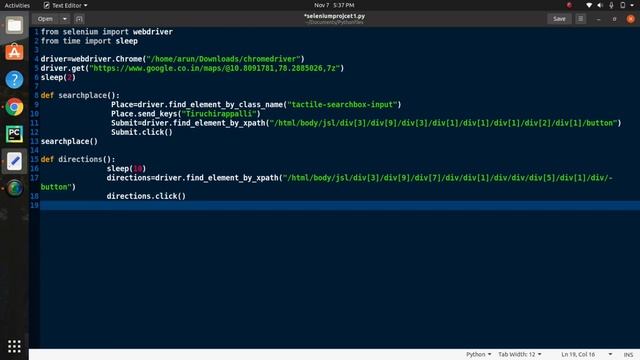640x360 pixels.
Task: Open the recent files dropdown arrow beside Open
Action: click(x=64, y=19)
